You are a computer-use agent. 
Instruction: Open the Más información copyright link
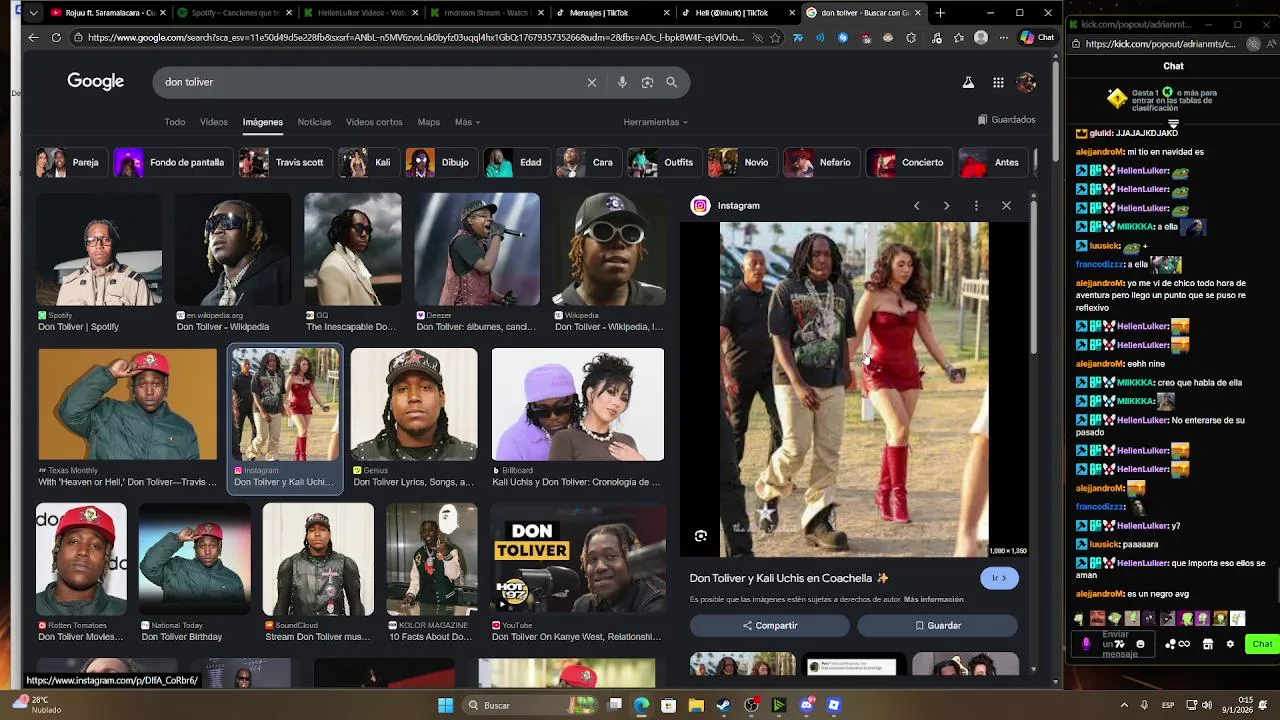coord(934,600)
